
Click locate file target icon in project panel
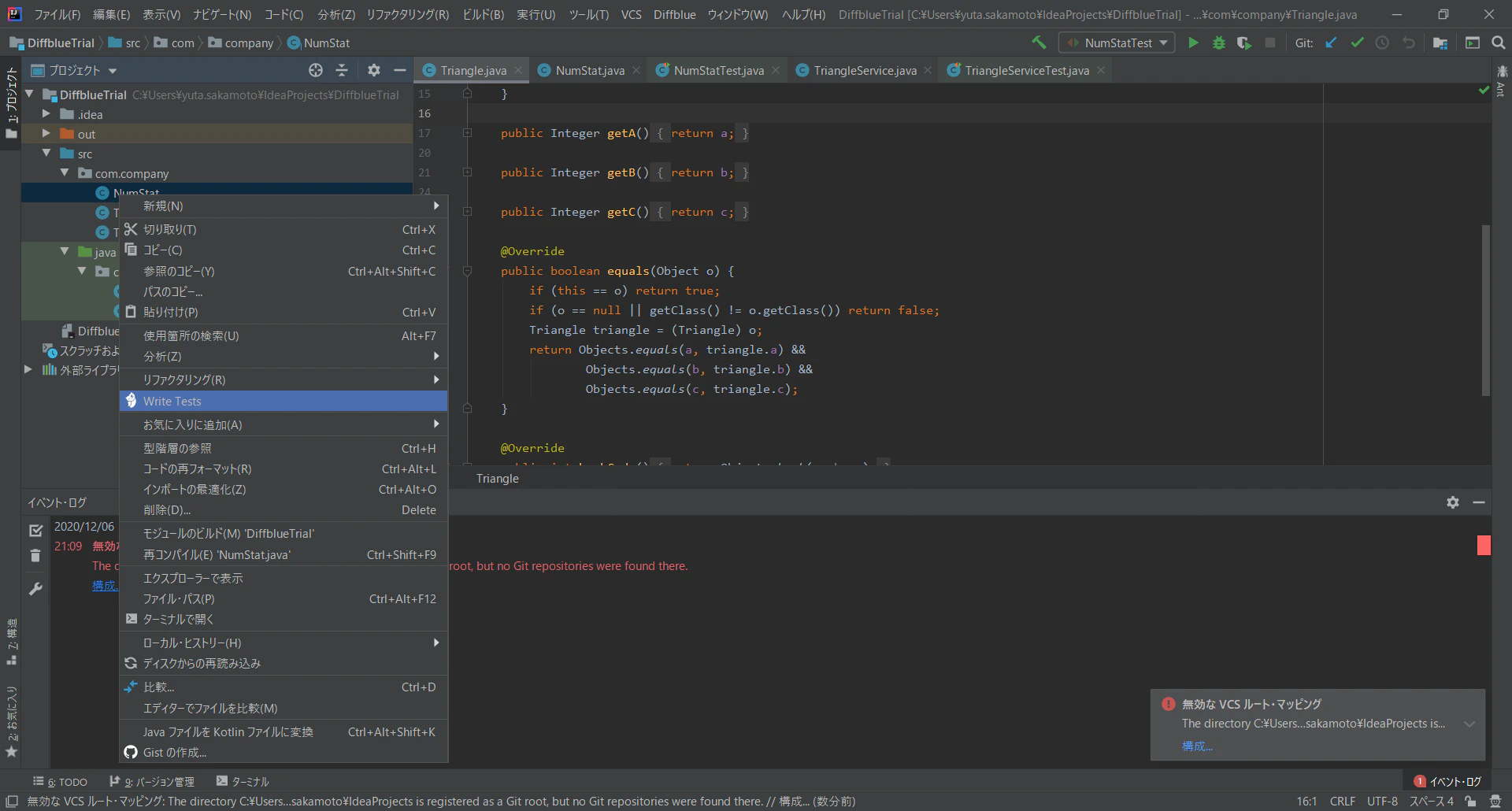click(x=316, y=71)
